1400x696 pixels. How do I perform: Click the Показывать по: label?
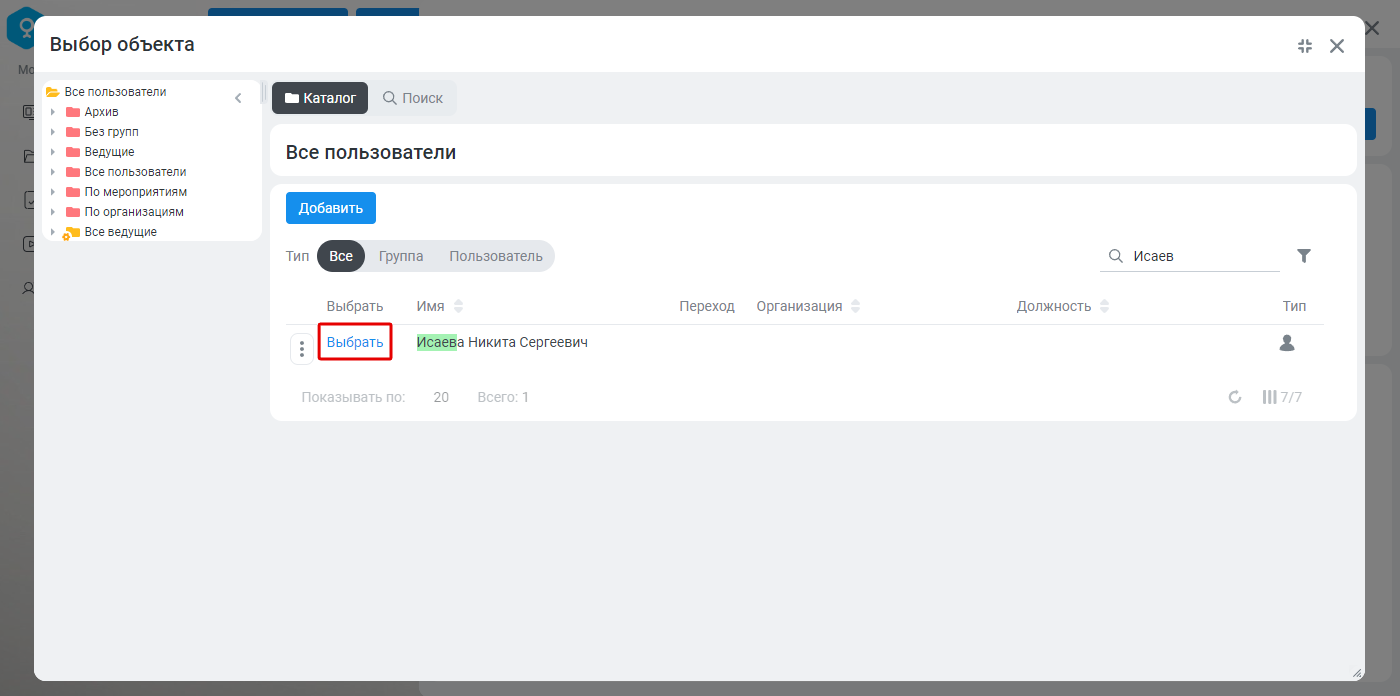coord(353,397)
